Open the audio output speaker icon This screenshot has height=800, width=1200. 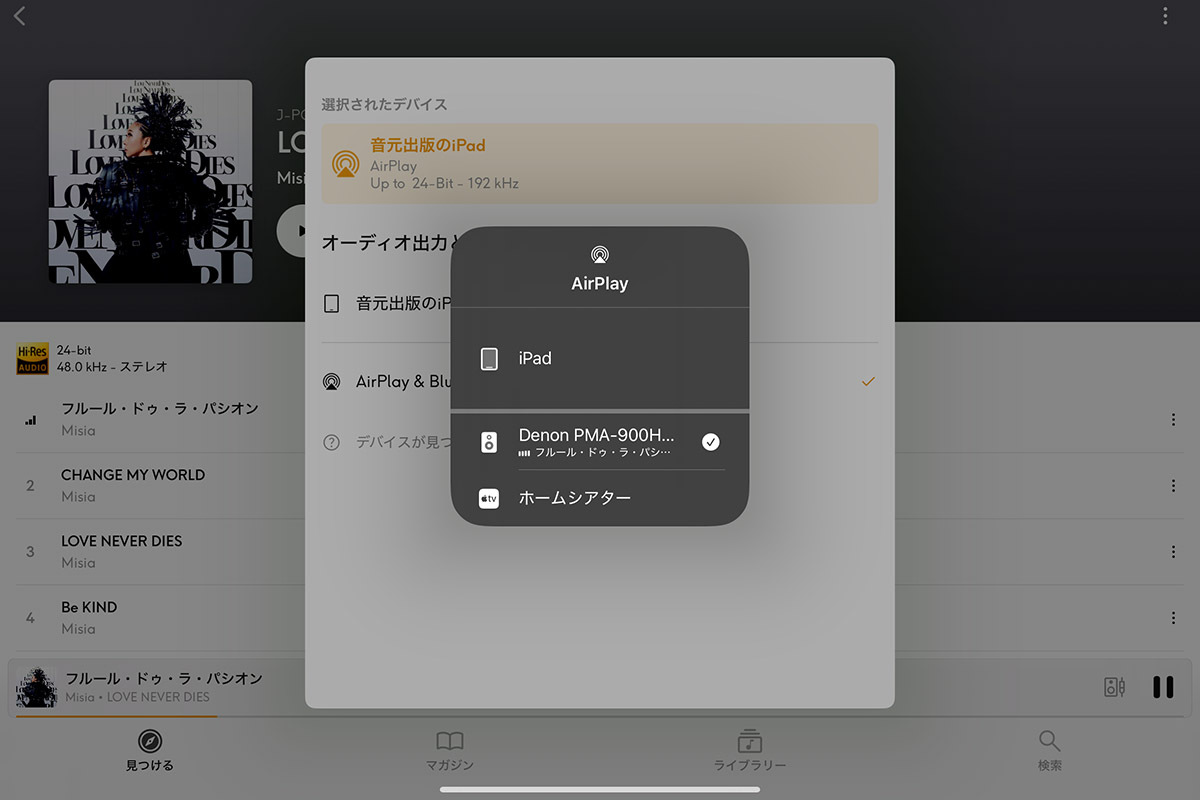[x=1115, y=687]
